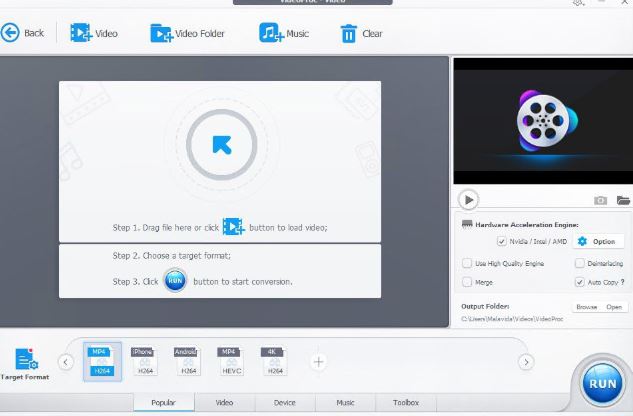Add Music files

284,33
